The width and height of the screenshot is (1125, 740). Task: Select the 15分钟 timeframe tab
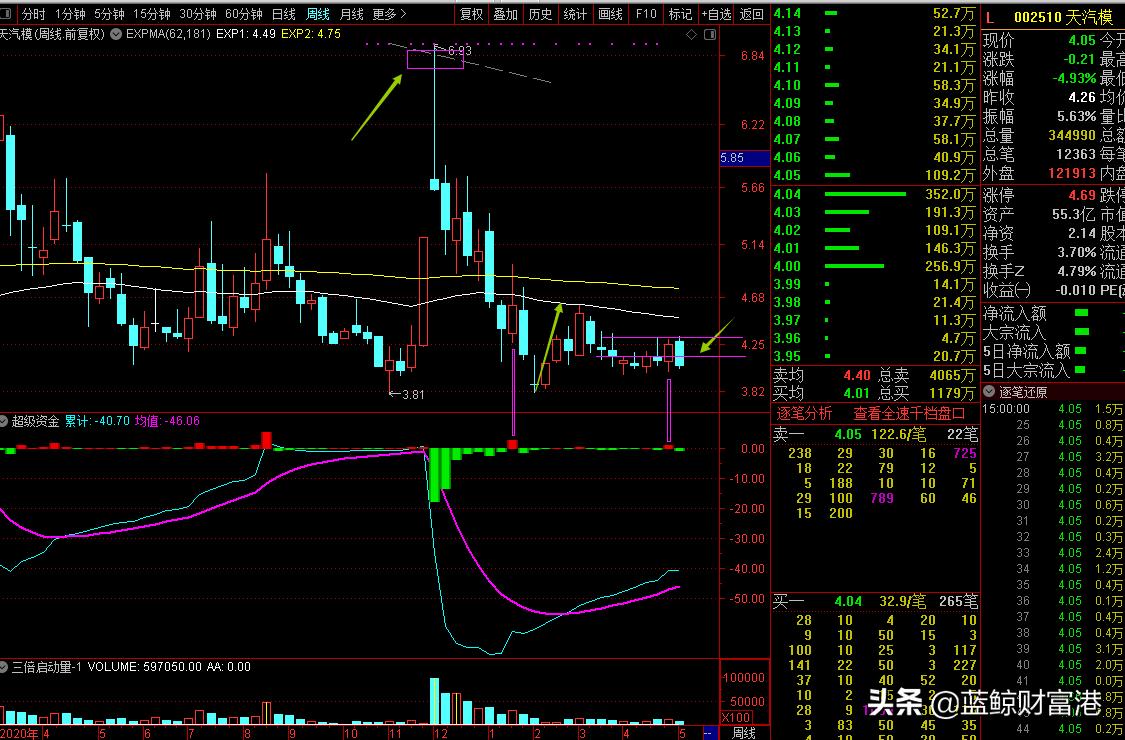(151, 14)
